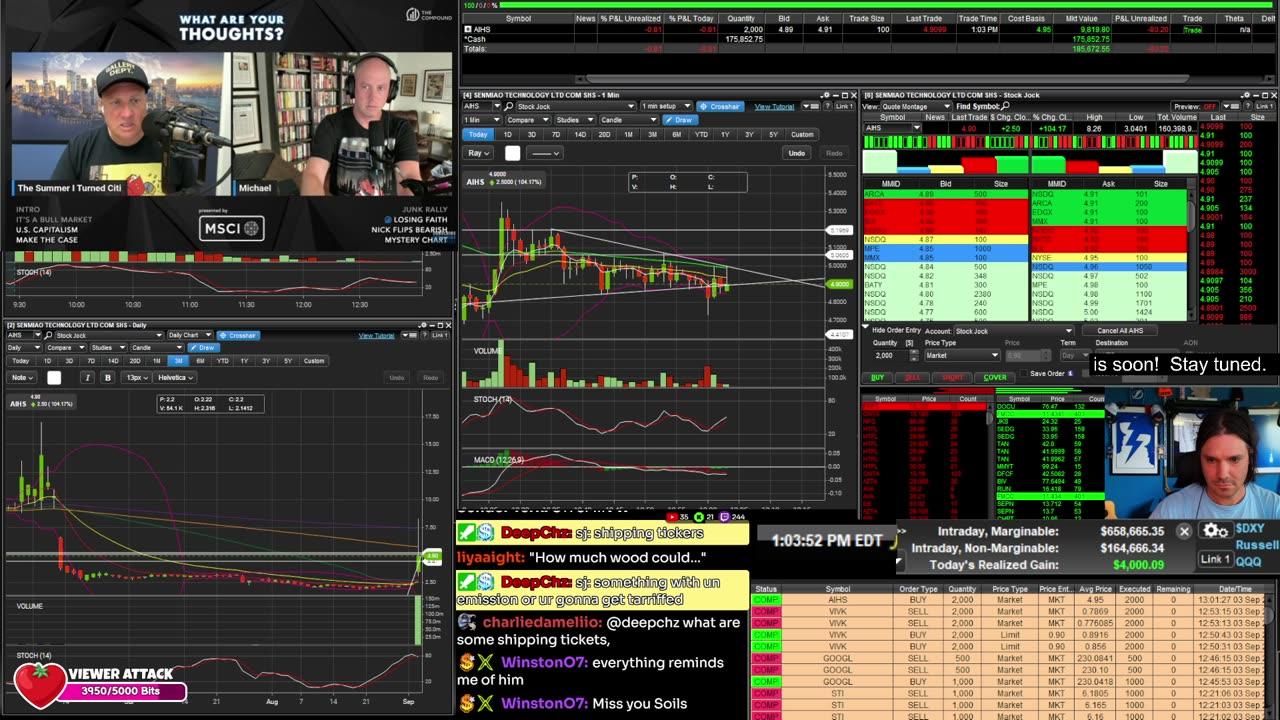
Task: Close the account balance overlay with X
Action: pos(1184,532)
